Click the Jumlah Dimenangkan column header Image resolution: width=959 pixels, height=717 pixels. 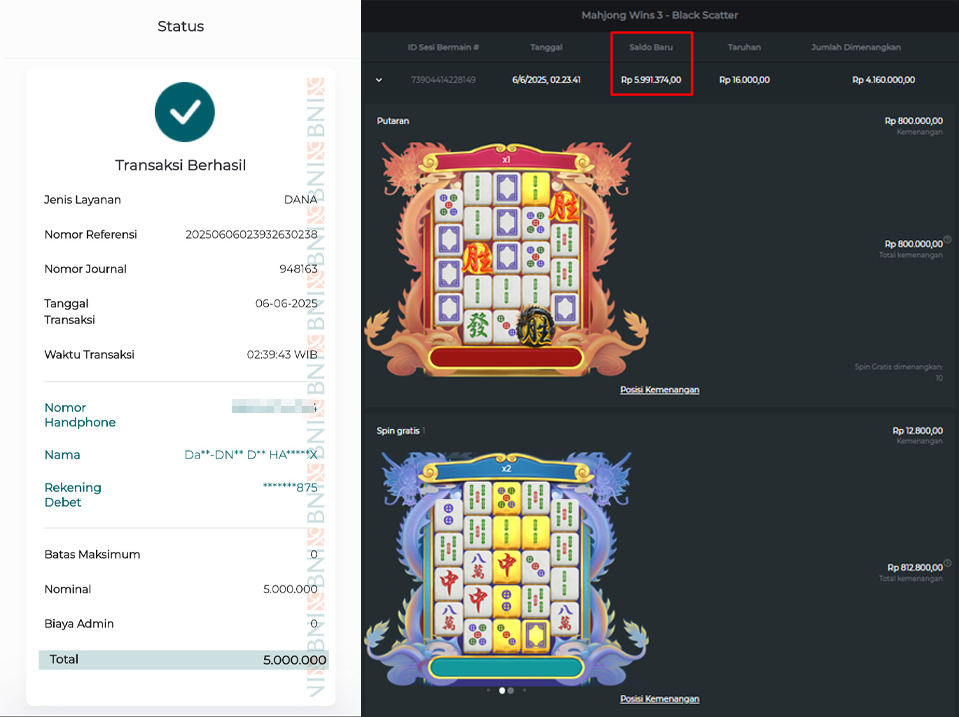856,47
